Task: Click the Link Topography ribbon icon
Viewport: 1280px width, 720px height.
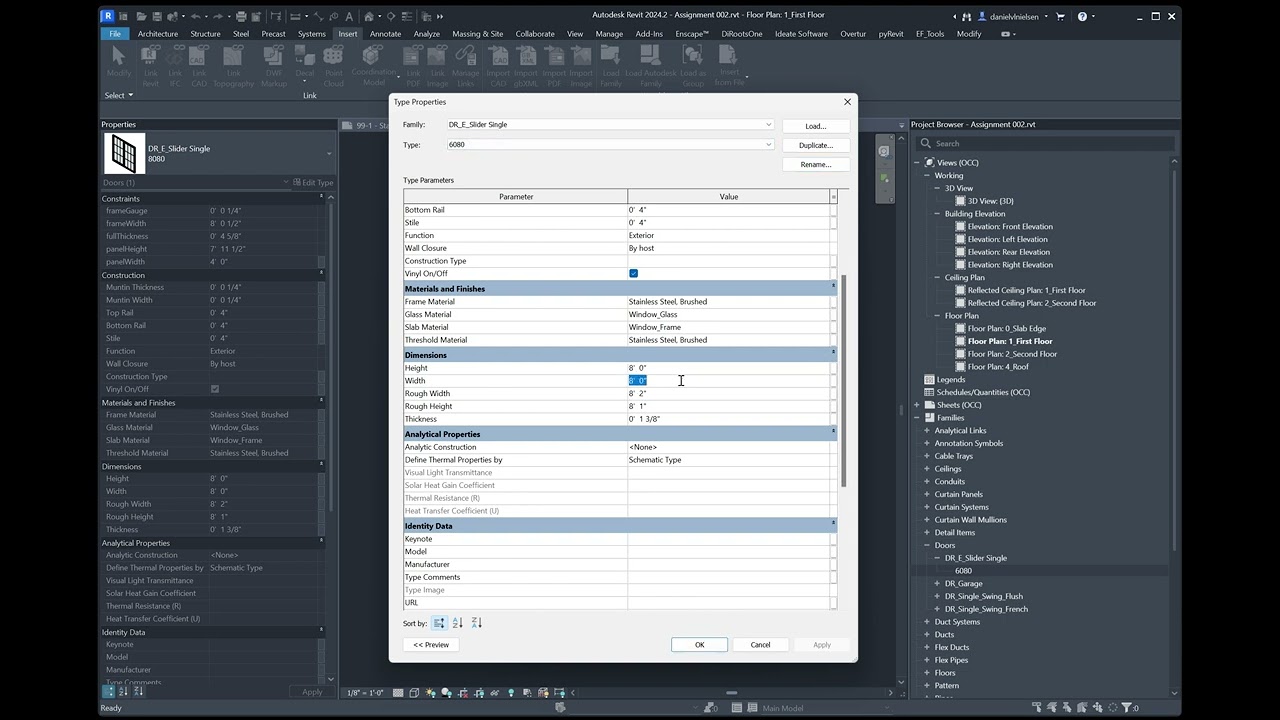Action: coord(234,66)
